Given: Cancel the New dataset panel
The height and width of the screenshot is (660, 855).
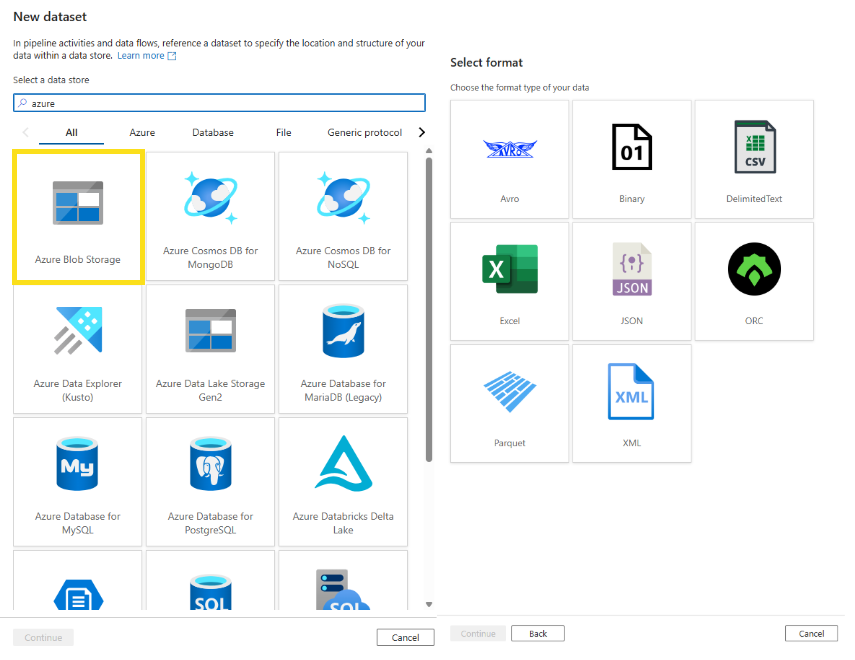Looking at the screenshot, I should [x=405, y=637].
